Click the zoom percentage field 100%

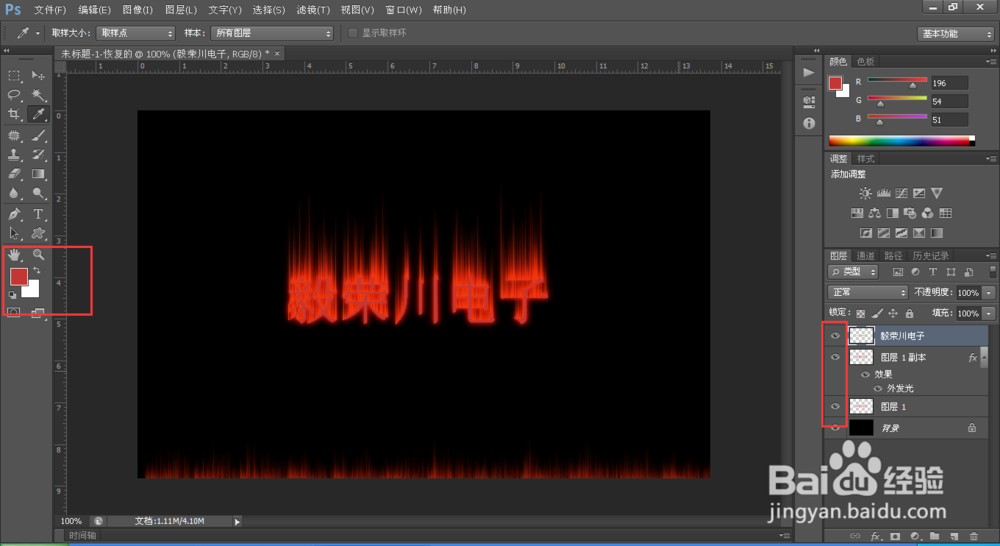tap(71, 521)
